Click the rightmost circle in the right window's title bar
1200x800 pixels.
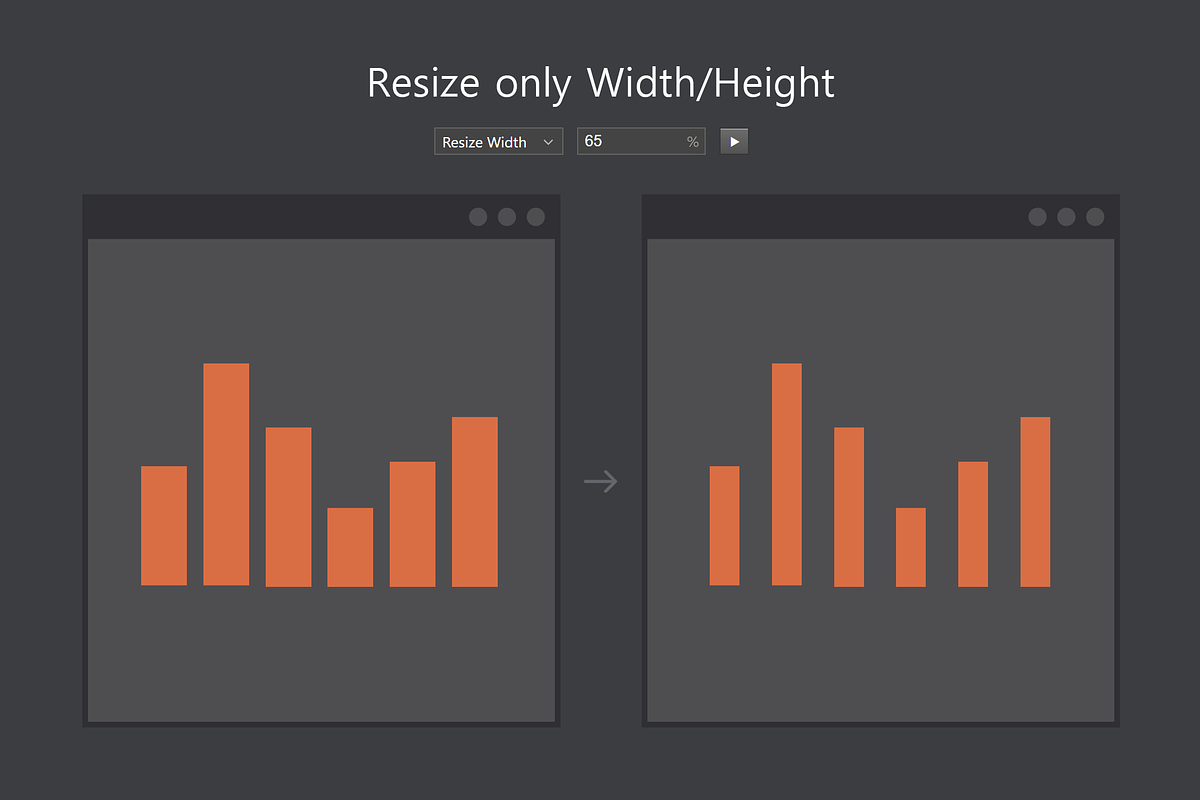pos(1095,217)
